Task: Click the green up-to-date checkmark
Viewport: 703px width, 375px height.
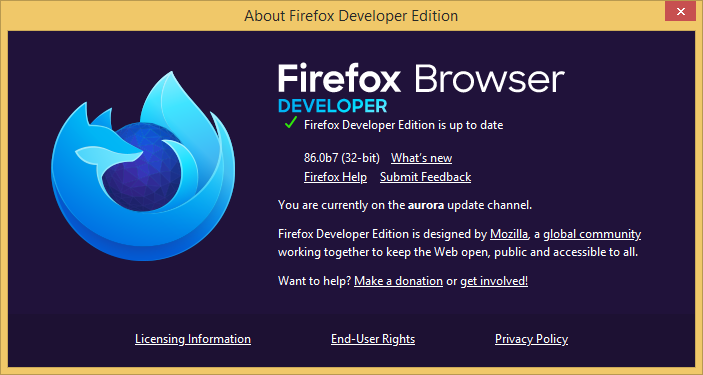Action: [291, 122]
